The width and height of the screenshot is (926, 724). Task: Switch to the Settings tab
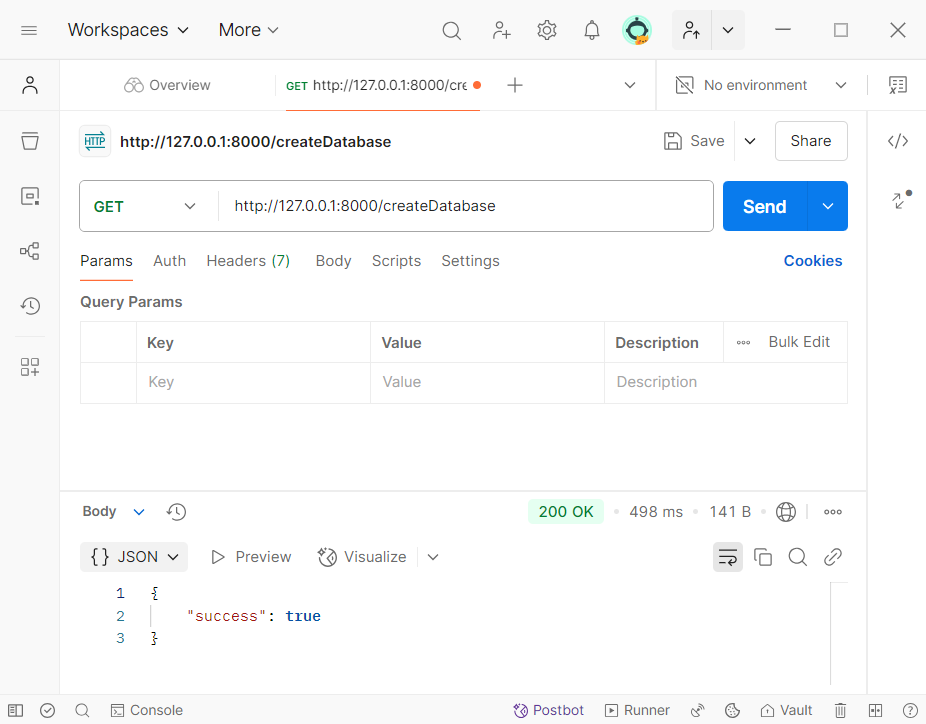pos(470,261)
